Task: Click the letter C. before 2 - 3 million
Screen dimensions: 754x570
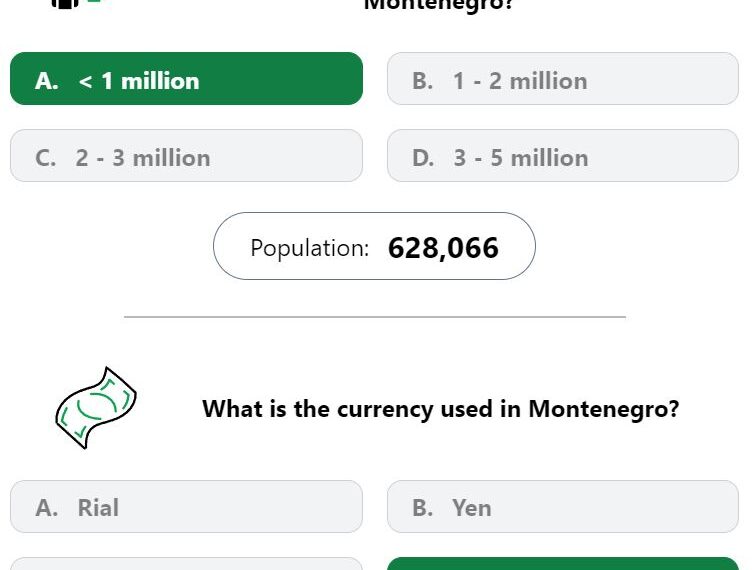Action: pos(46,158)
